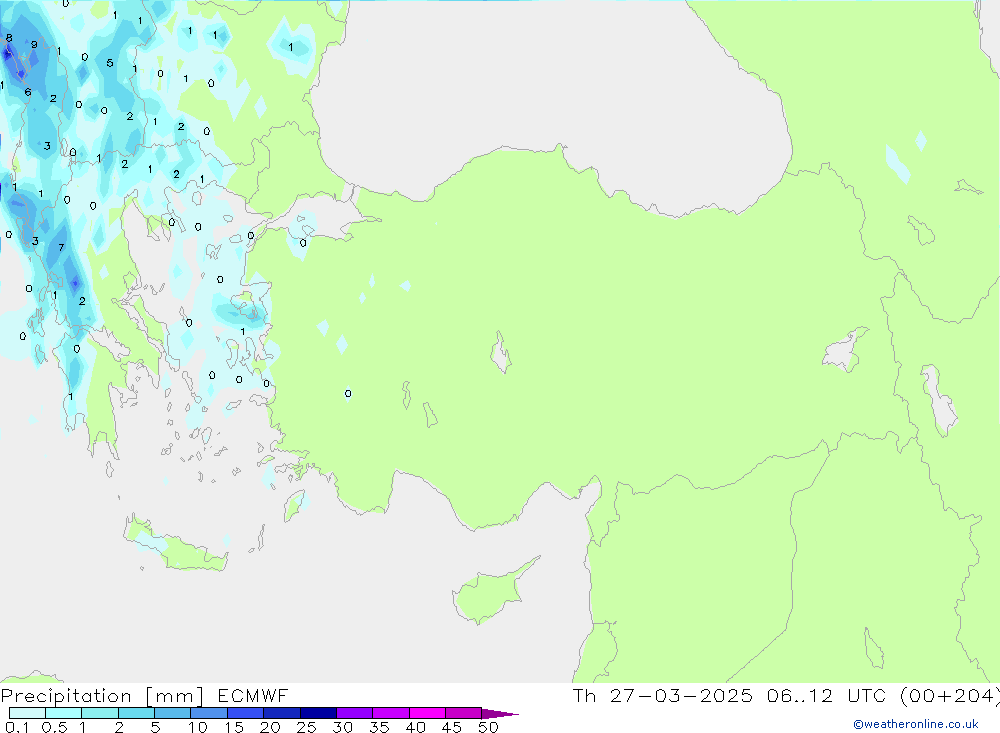Select the 30–35 mm purple legend swatch
1000x733 pixels.
coord(354,713)
